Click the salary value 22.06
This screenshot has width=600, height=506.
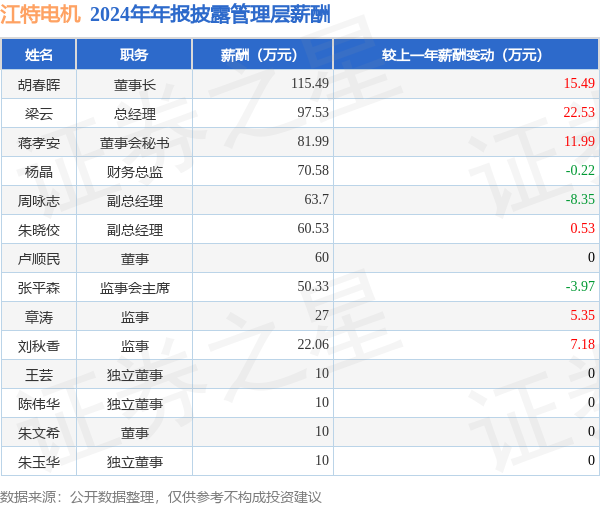pyautogui.click(x=313, y=345)
